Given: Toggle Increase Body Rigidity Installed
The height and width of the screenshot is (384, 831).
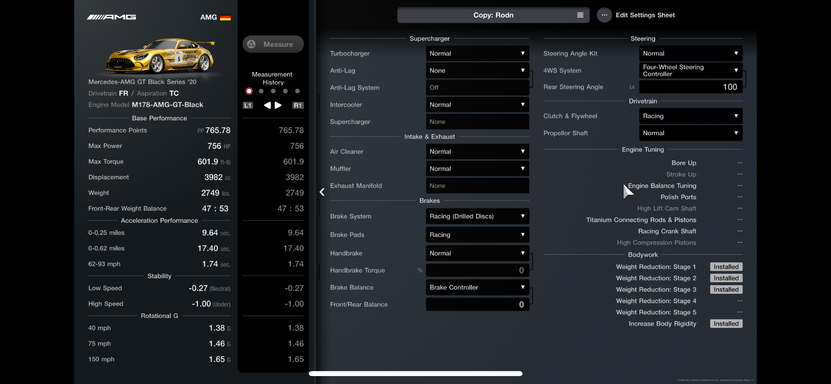Looking at the screenshot, I should click(x=726, y=324).
